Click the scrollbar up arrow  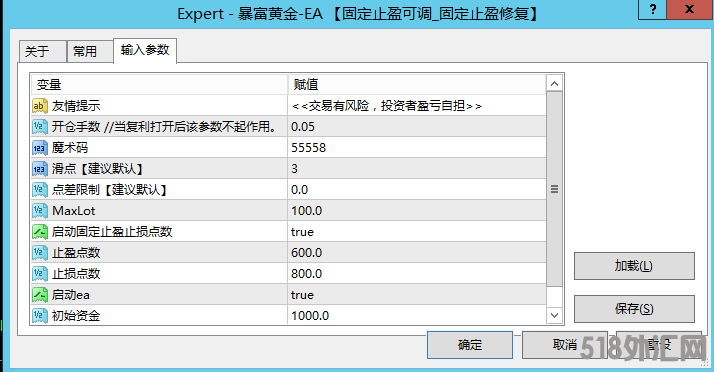[554, 83]
